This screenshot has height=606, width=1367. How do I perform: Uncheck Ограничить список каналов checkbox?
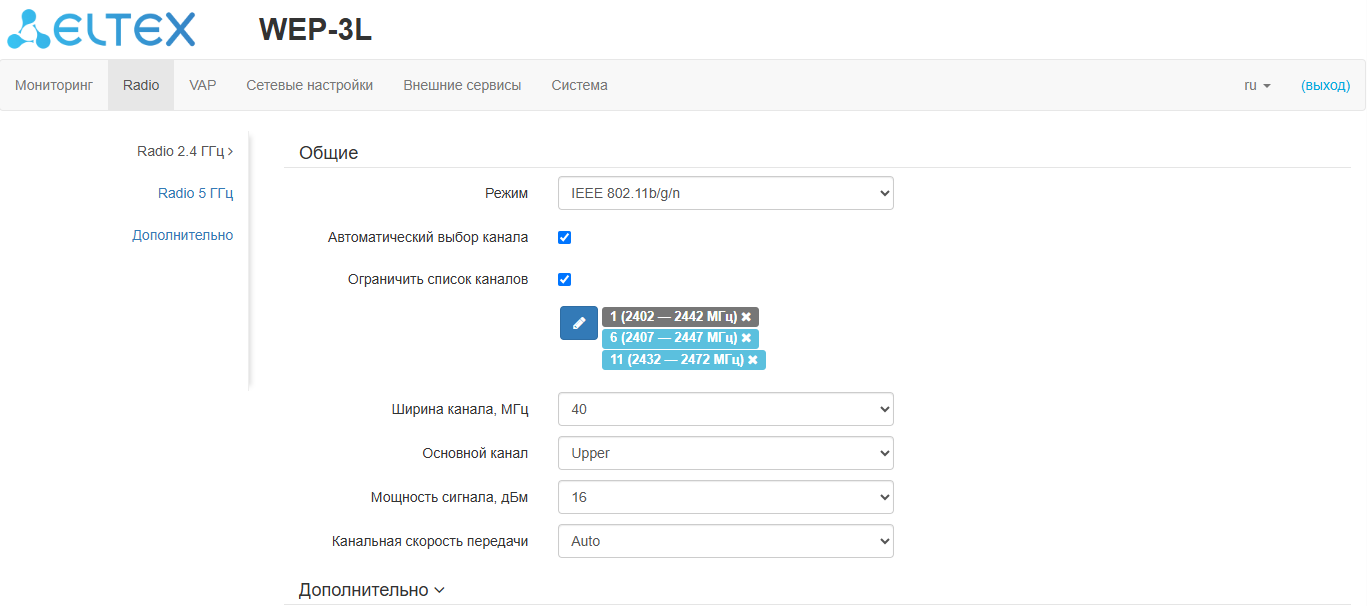(564, 280)
